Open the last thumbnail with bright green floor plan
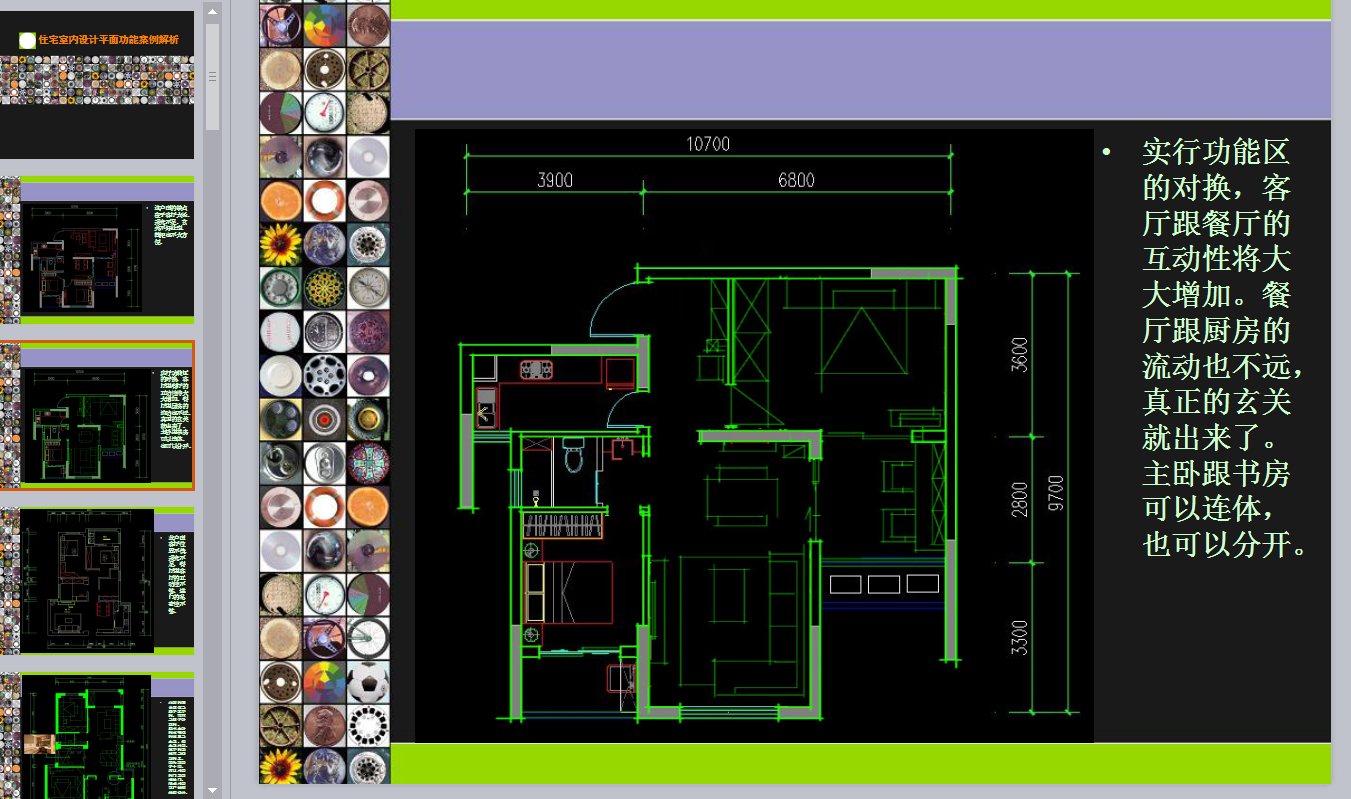Viewport: 1351px width, 799px height. pos(97,735)
